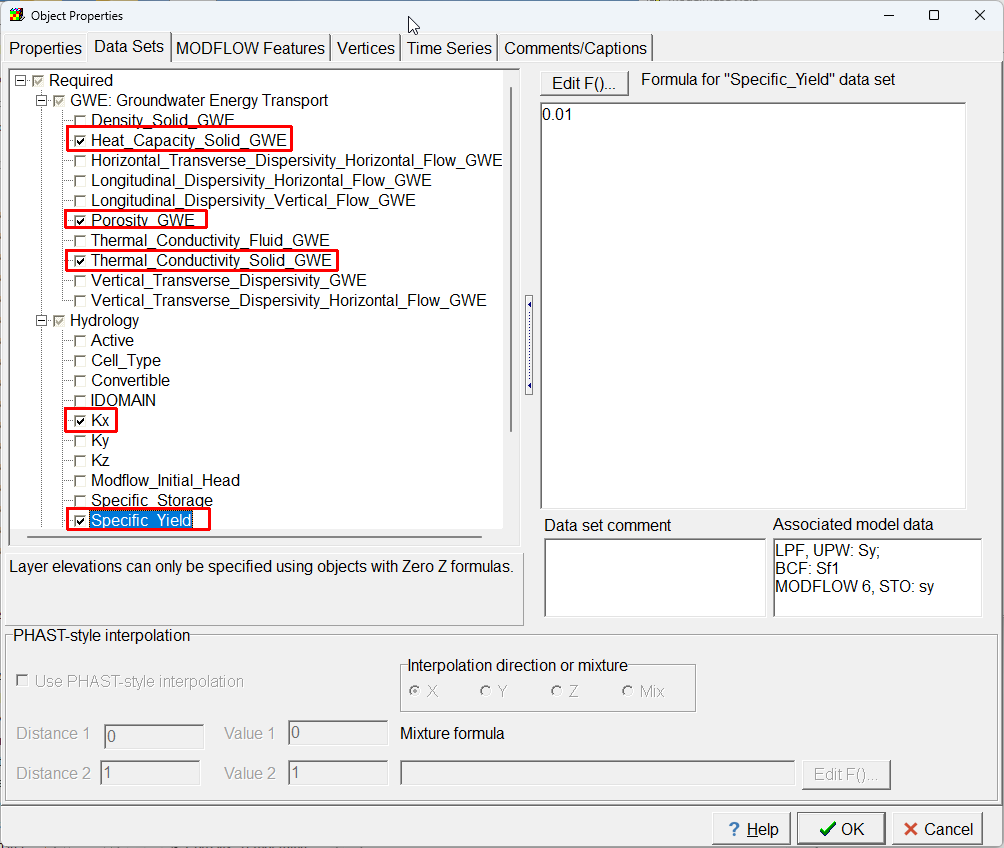Open the MODFLOW Features tab
The height and width of the screenshot is (848, 1004).
pos(250,48)
